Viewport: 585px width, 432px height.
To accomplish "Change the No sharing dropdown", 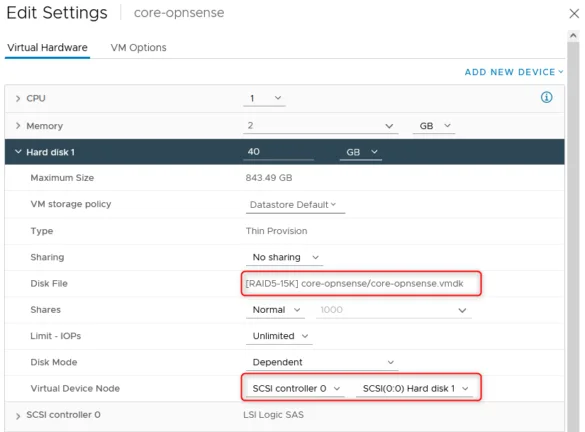I will [x=284, y=257].
